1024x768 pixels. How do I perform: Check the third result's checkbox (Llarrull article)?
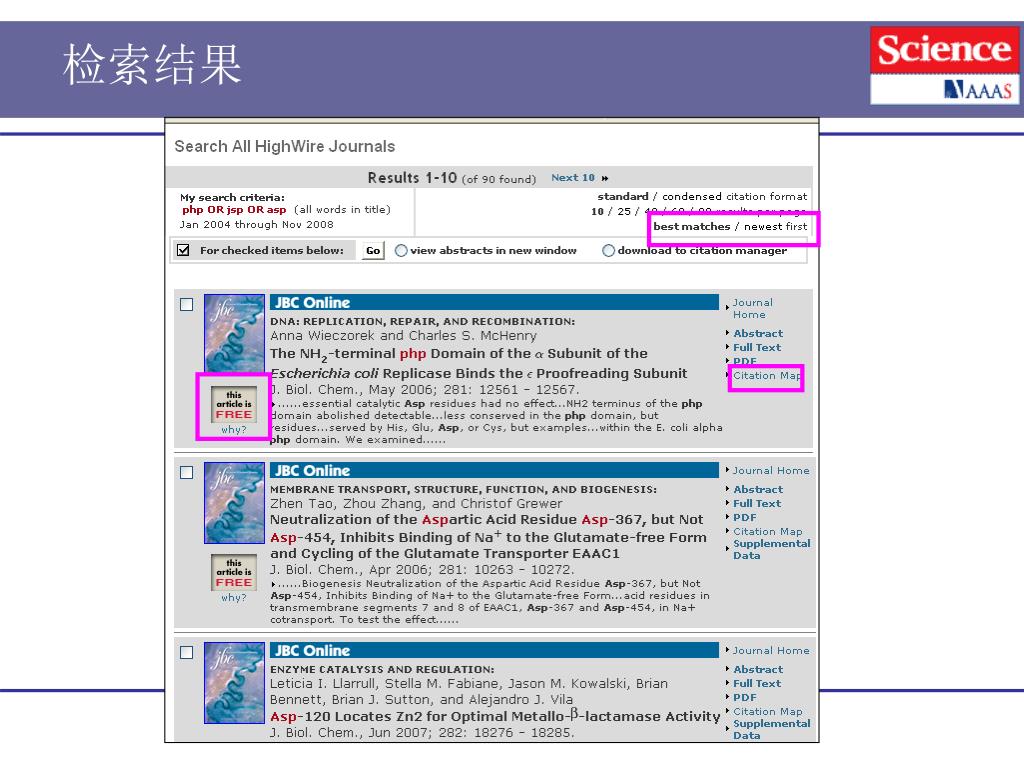coord(187,652)
